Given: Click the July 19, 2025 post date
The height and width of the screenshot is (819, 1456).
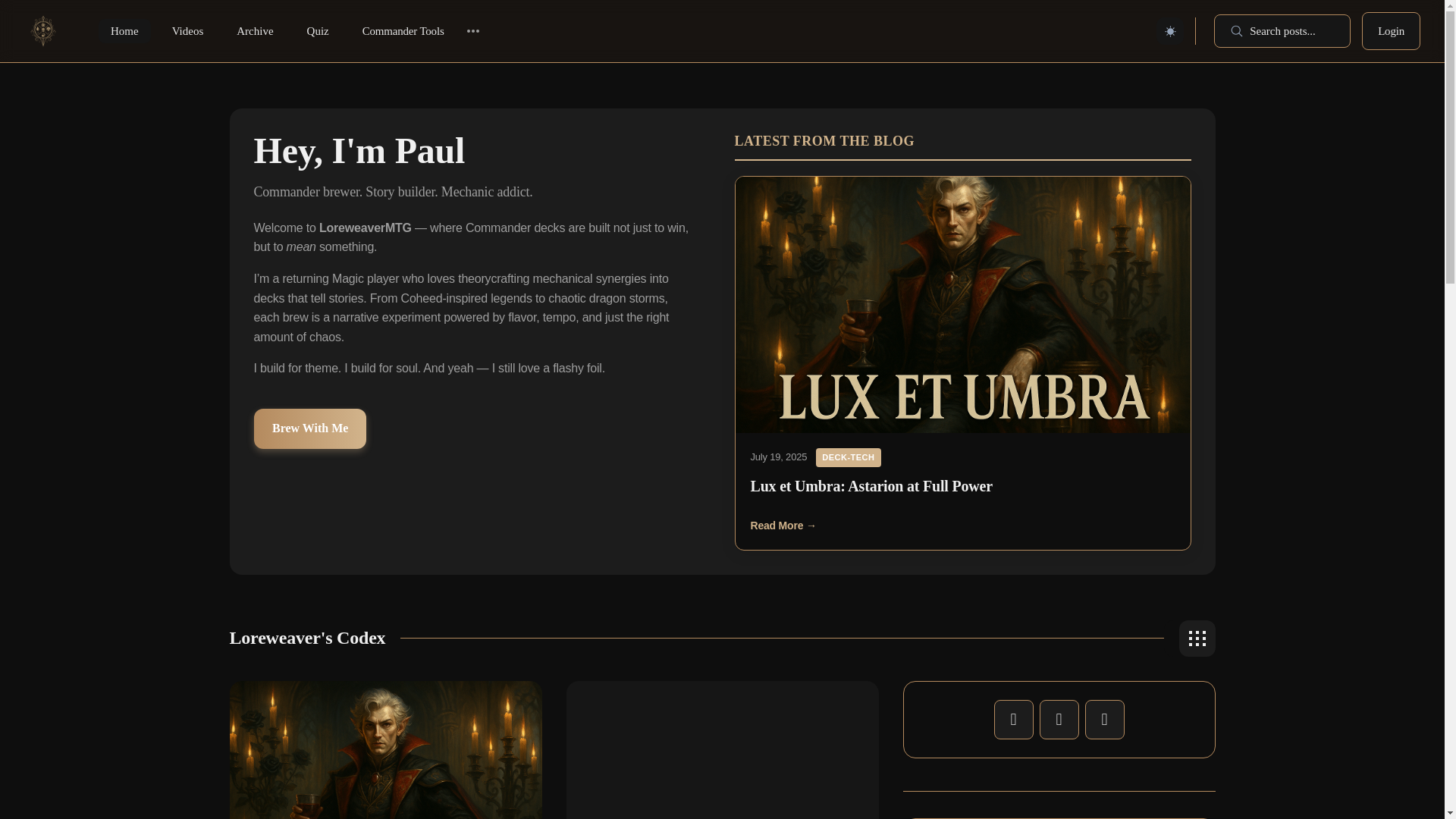Looking at the screenshot, I should click(779, 457).
